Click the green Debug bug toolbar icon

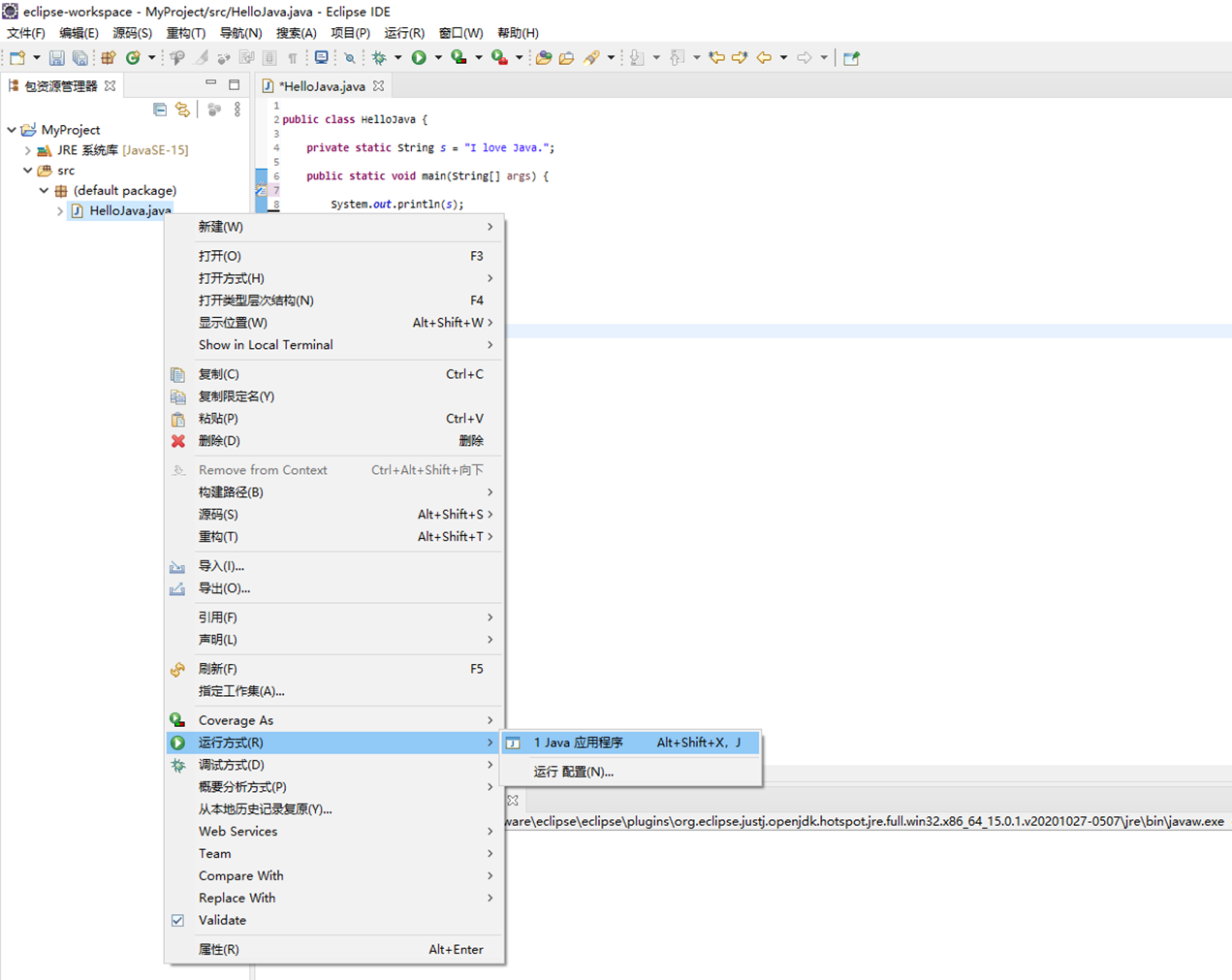coord(379,58)
